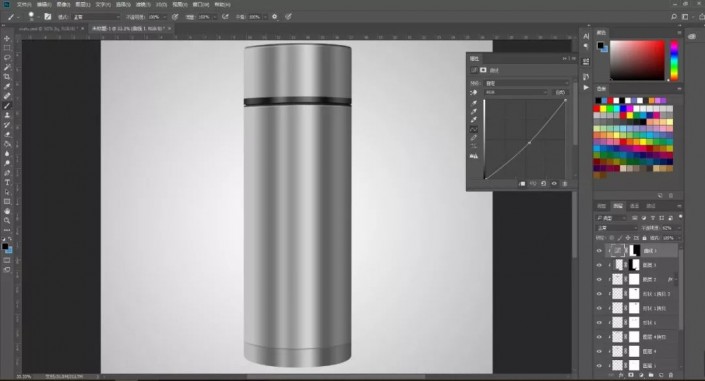705x381 pixels.
Task: Select the Move tool in the toolbox
Action: pos(7,39)
